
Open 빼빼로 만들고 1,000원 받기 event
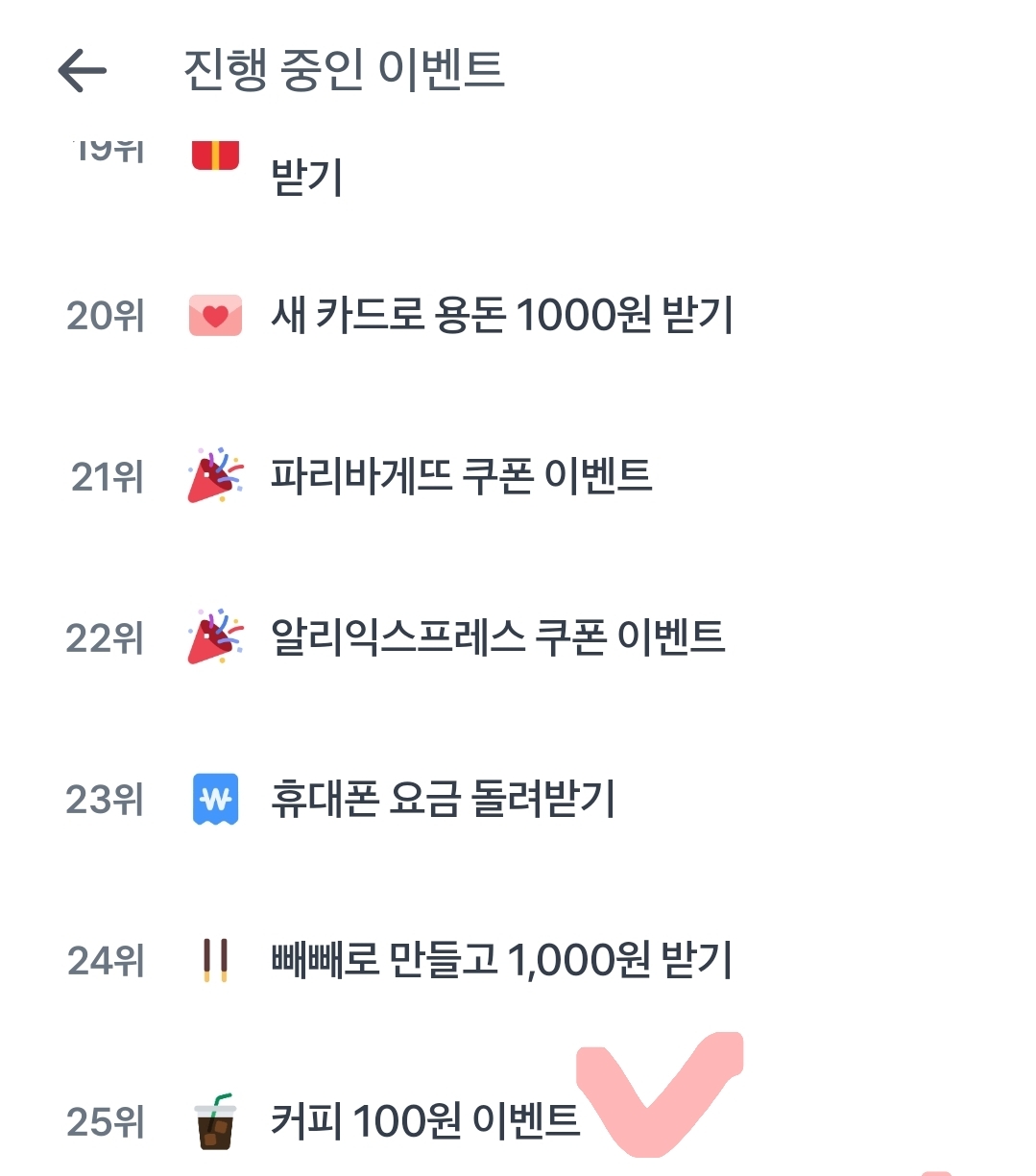(502, 960)
